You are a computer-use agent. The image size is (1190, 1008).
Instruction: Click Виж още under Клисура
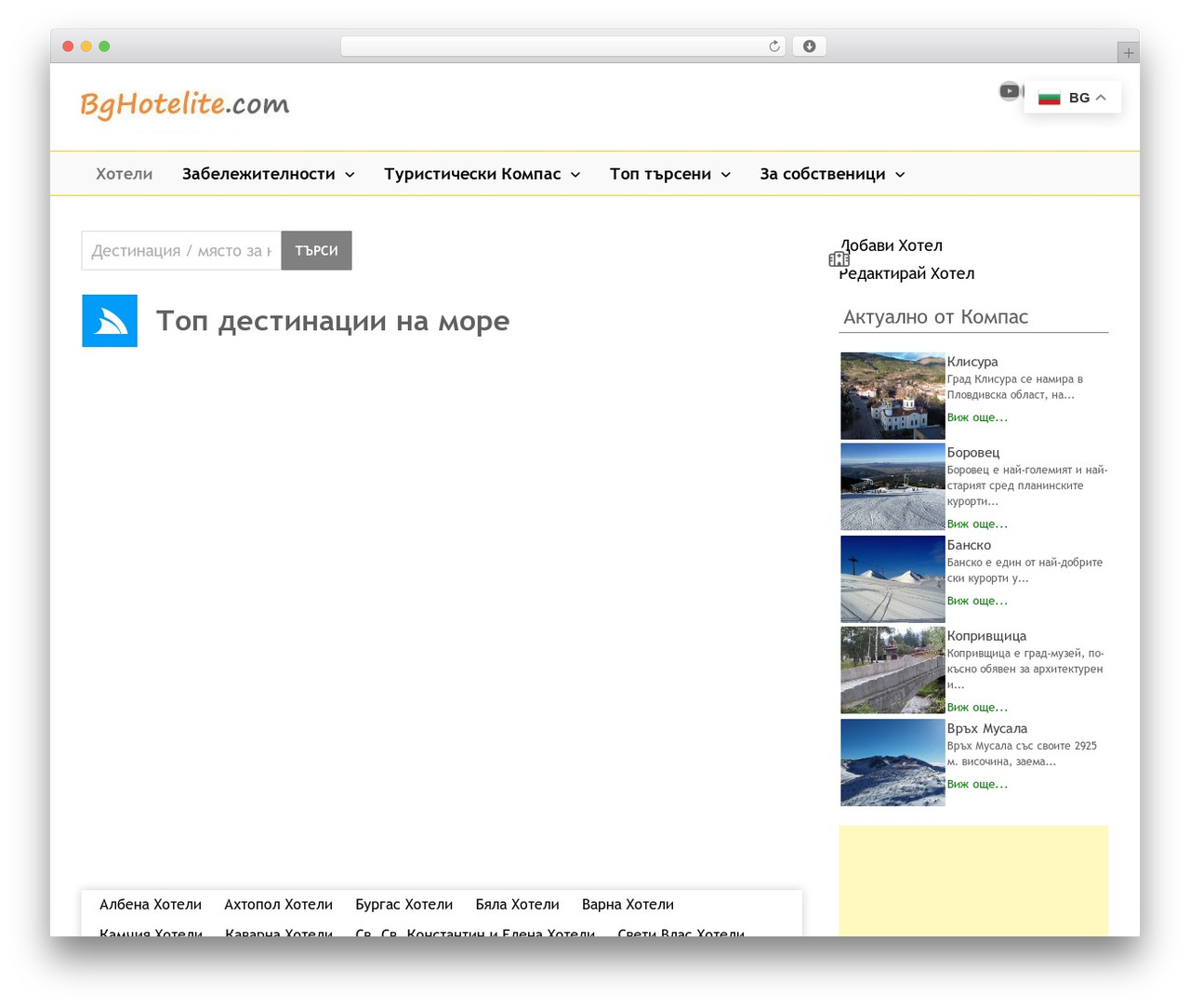[977, 418]
